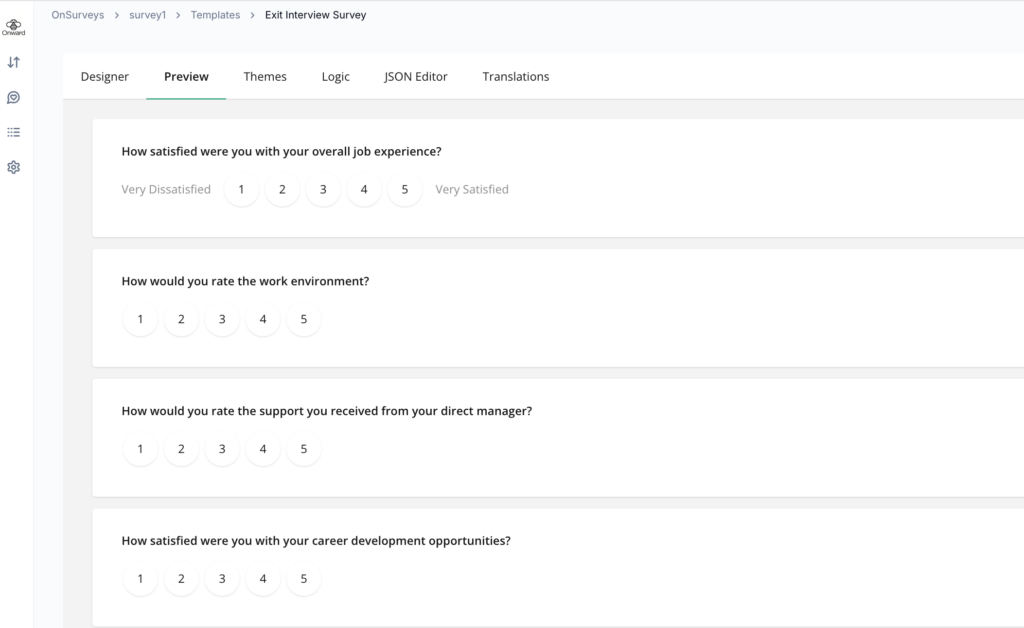
Task: Open the heart chat bubble sidebar icon
Action: [14, 97]
